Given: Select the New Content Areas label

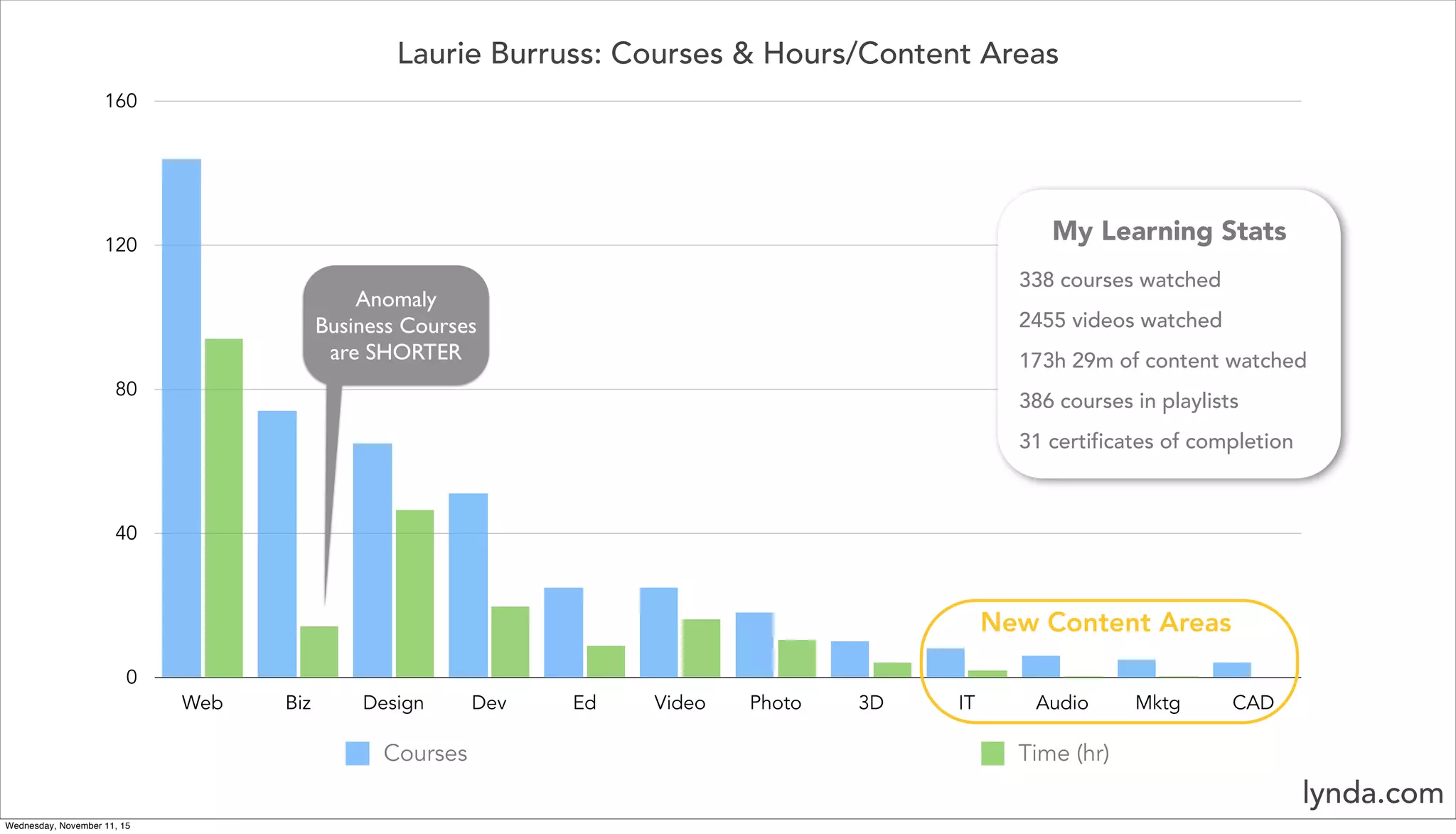Looking at the screenshot, I should click(1106, 622).
